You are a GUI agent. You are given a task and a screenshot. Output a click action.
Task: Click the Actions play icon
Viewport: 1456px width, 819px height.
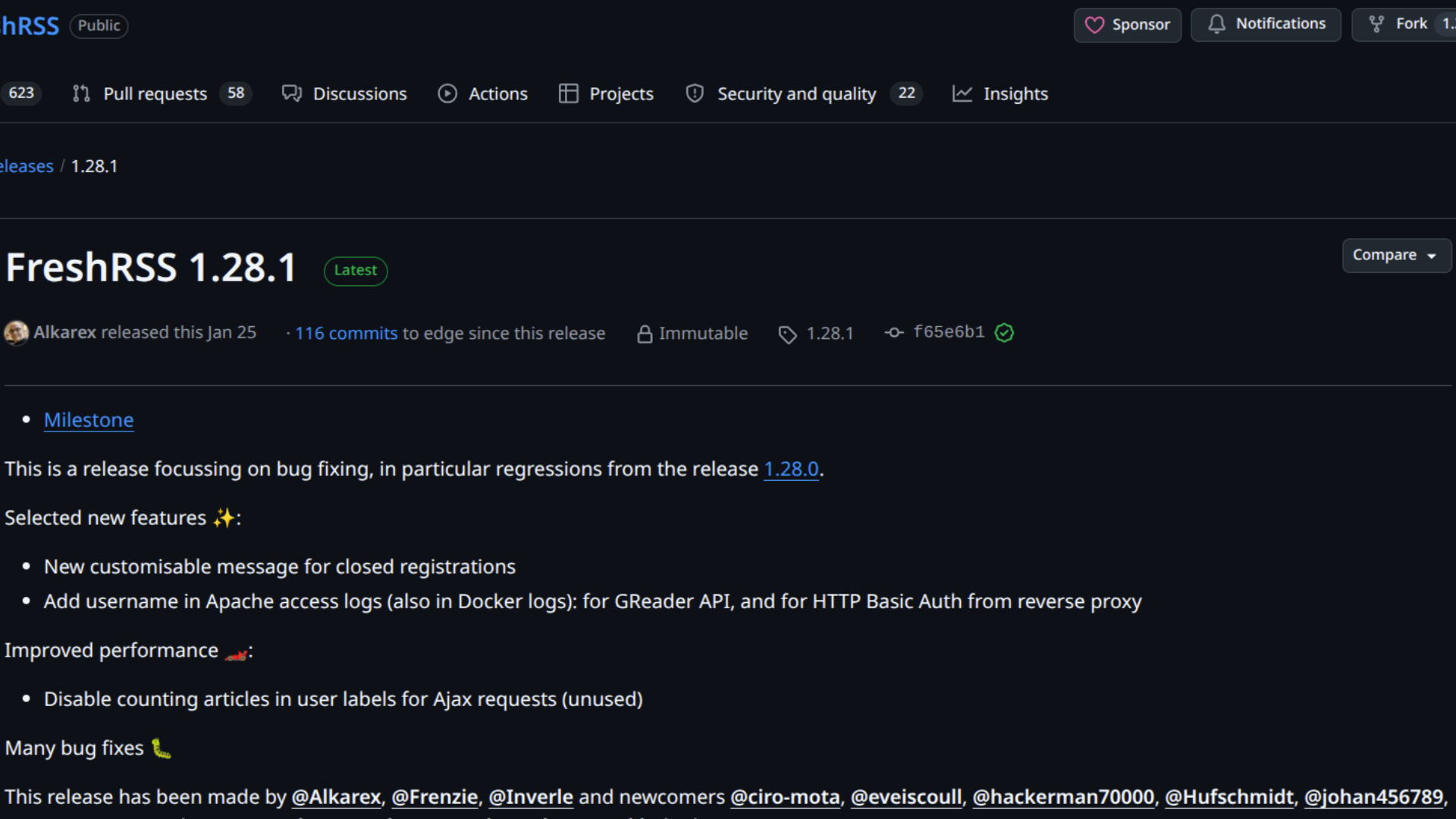pyautogui.click(x=447, y=93)
